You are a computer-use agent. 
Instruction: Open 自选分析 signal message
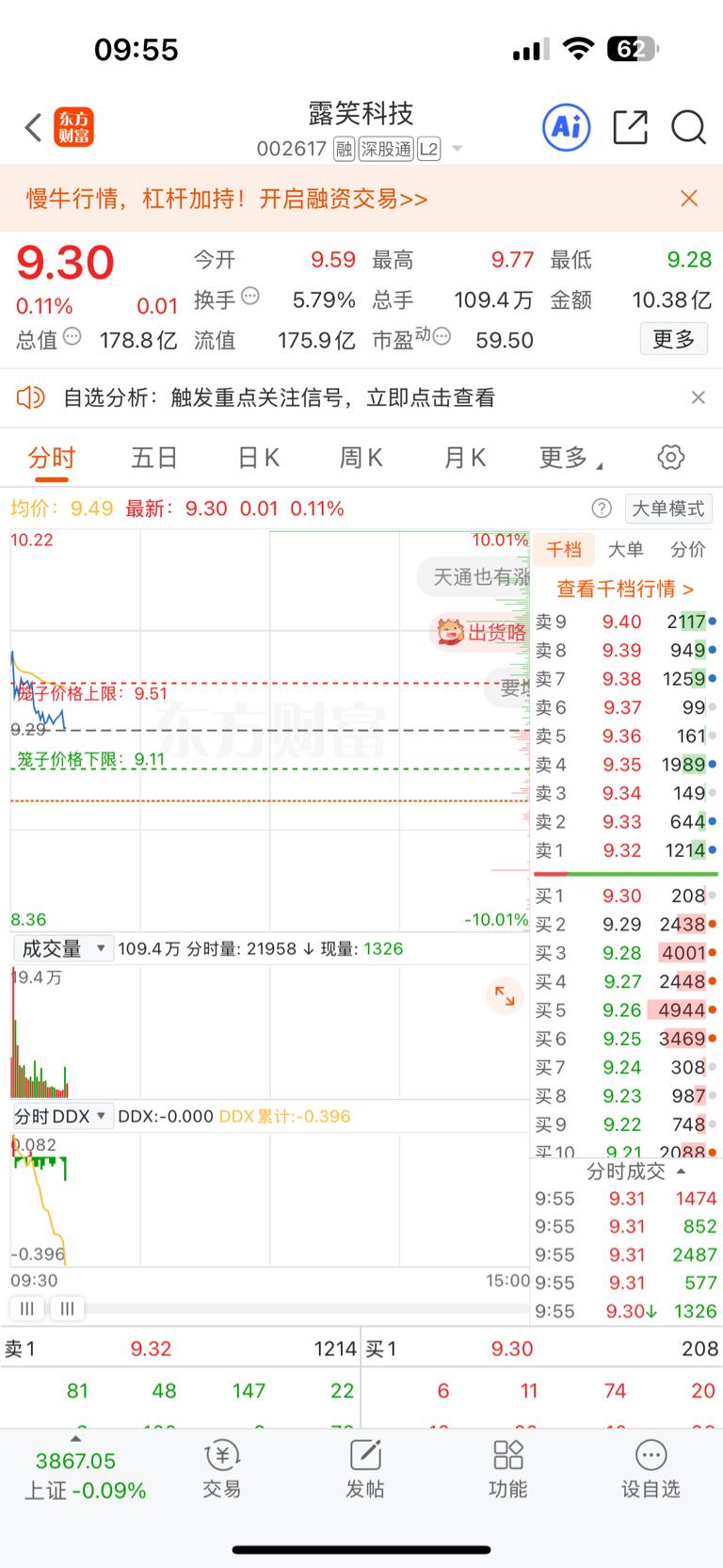point(279,397)
